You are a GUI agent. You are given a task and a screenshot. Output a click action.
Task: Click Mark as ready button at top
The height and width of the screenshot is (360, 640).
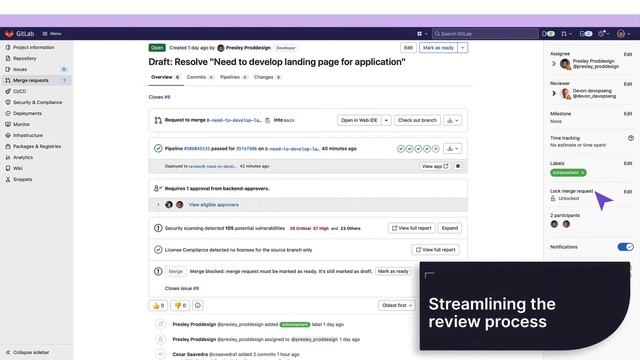pyautogui.click(x=438, y=48)
